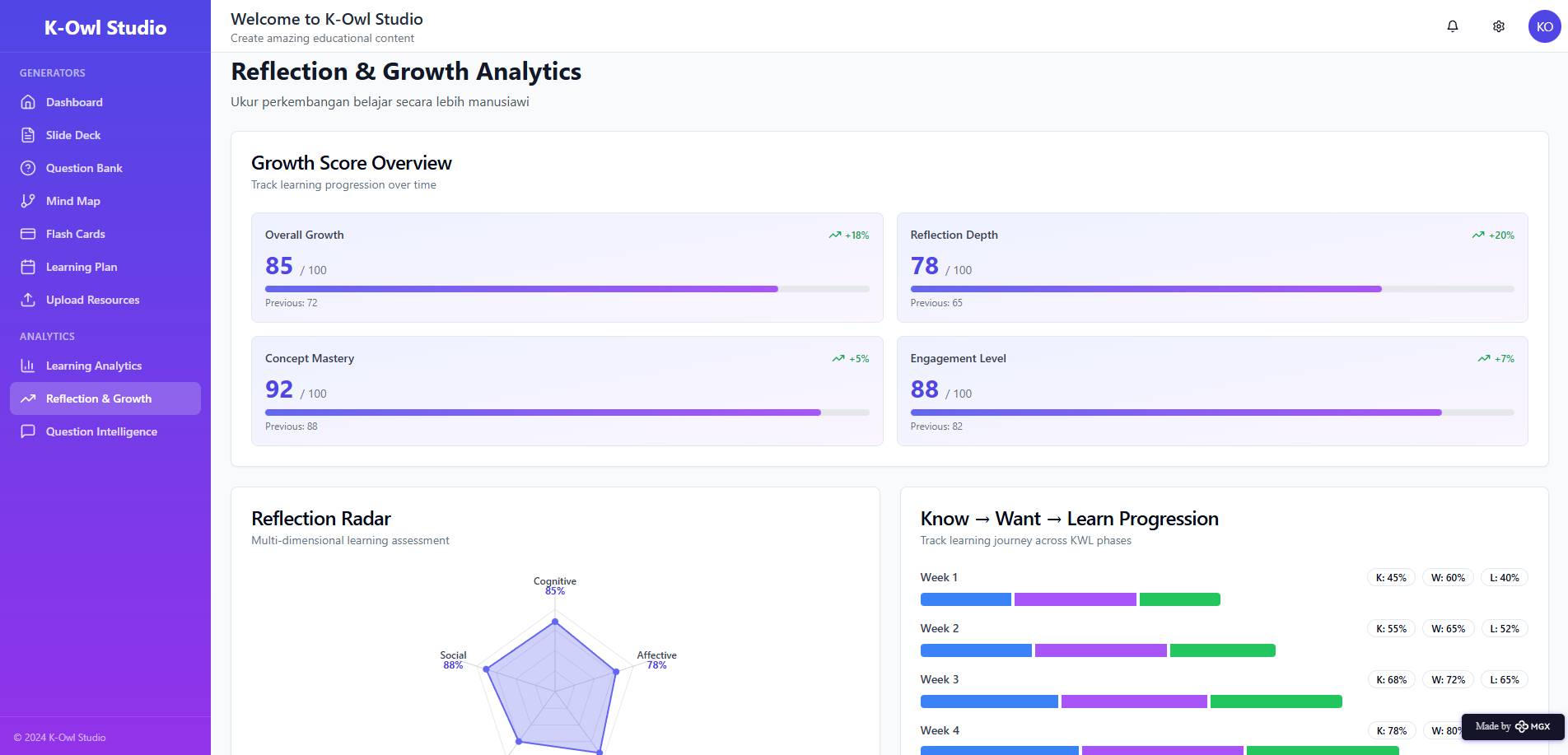Image resolution: width=1568 pixels, height=755 pixels.
Task: Click the Previous: 82 text
Action: [x=936, y=426]
